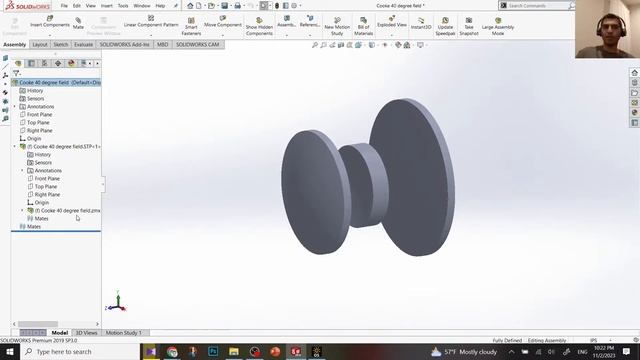Open the ConfigurationManager tab
Screen dimensions: 640x360
click(44, 63)
